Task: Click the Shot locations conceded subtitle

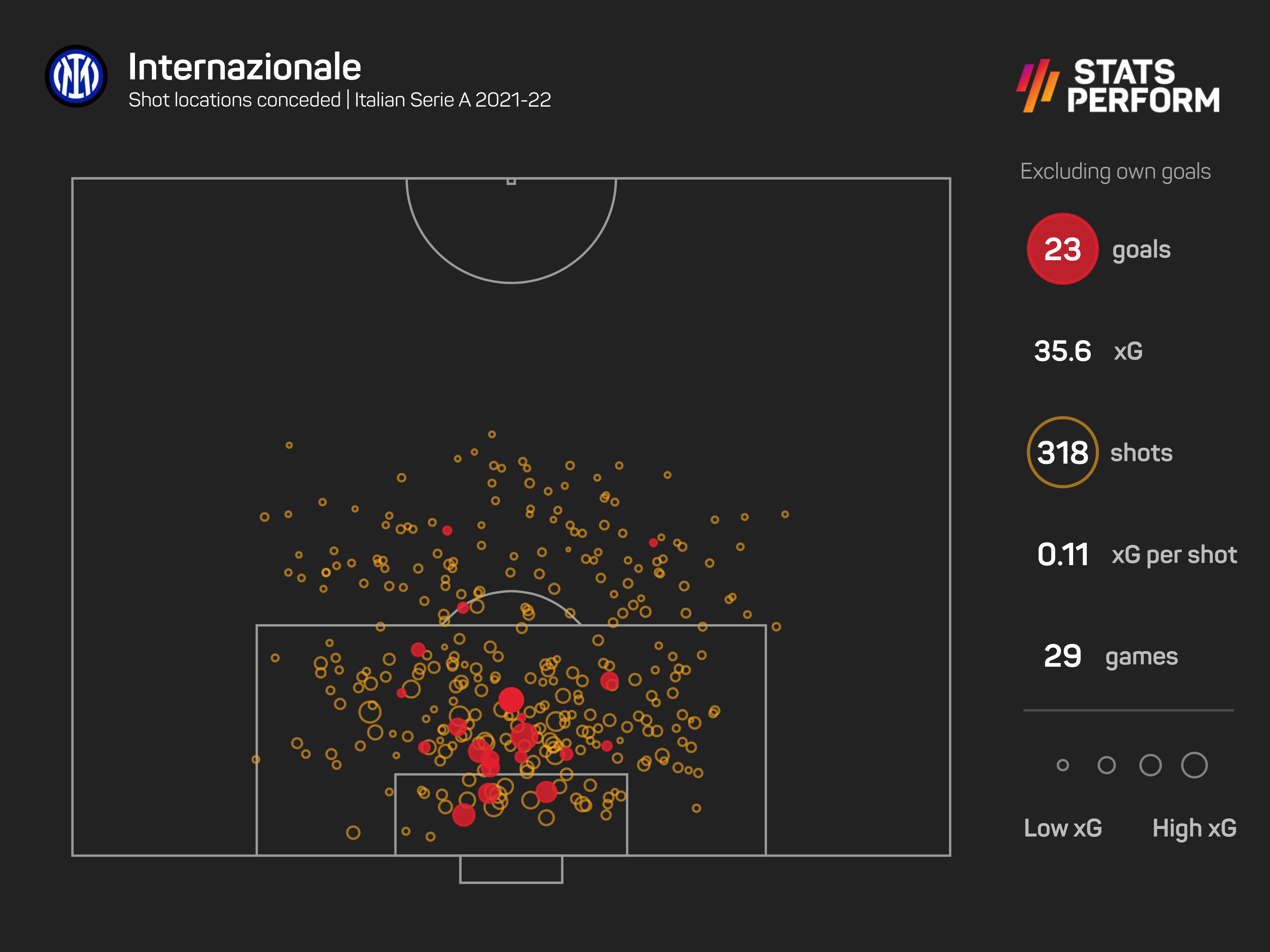Action: click(339, 100)
